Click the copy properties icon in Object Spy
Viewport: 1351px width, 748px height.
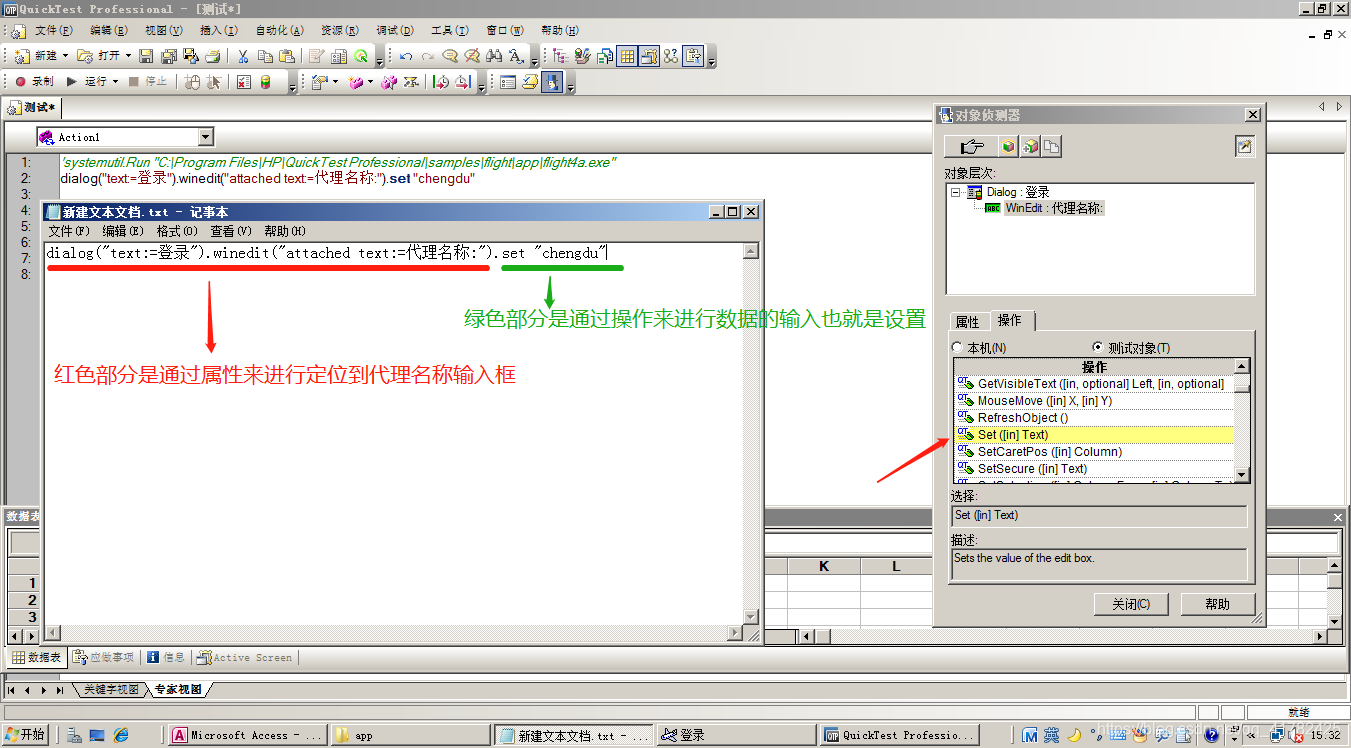click(x=1051, y=147)
